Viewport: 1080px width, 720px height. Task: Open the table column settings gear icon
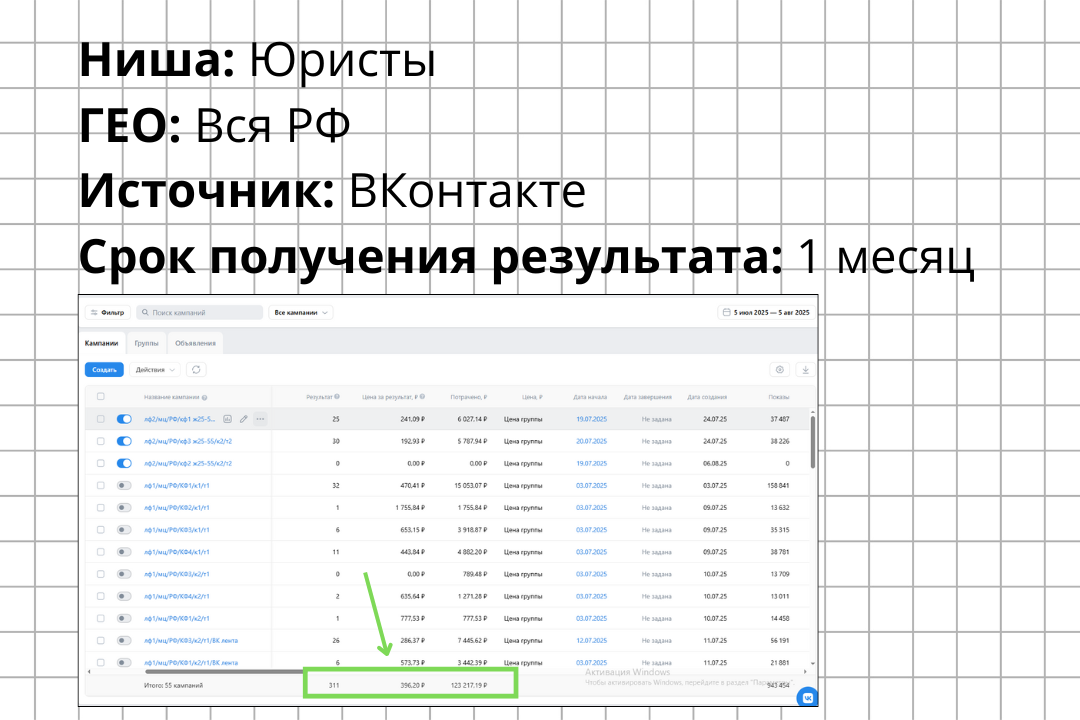tap(780, 370)
